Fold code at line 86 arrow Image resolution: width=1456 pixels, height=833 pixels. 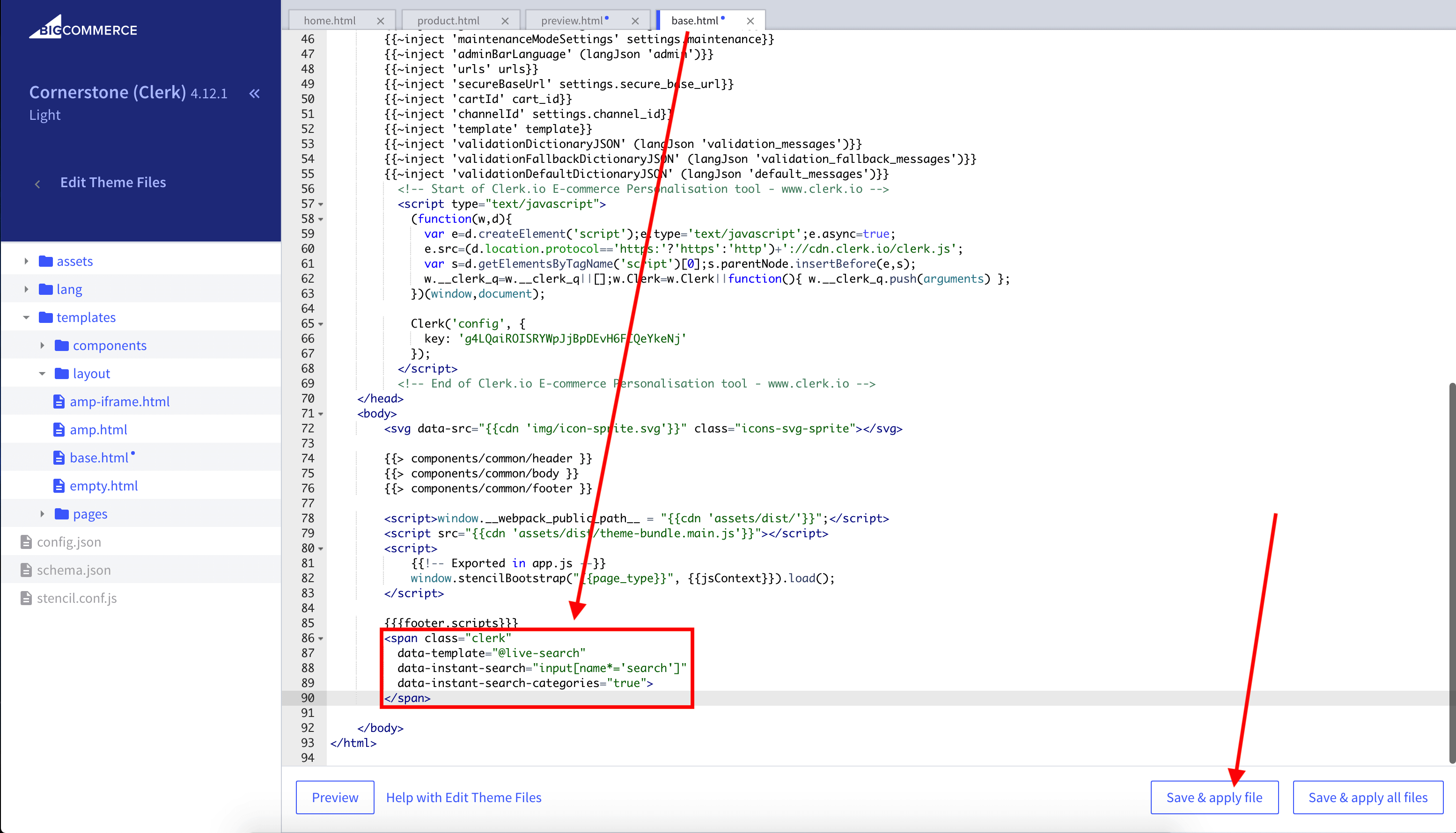pos(321,638)
